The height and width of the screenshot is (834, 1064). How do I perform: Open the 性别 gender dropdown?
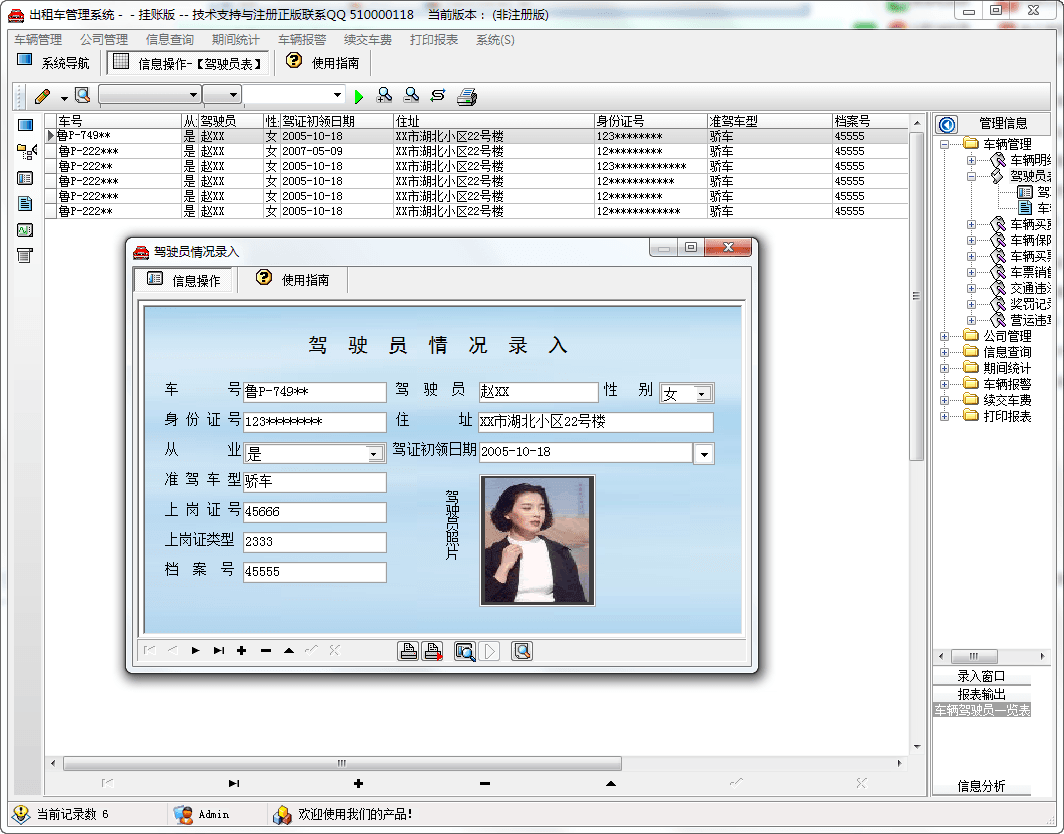tap(702, 394)
